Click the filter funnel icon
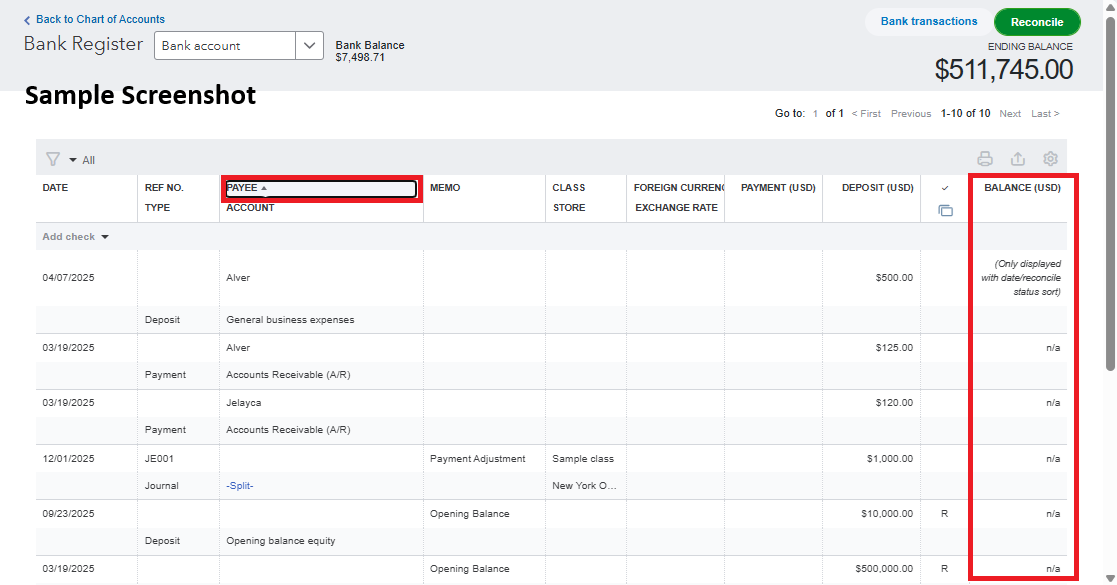The image size is (1117, 585). tap(53, 159)
